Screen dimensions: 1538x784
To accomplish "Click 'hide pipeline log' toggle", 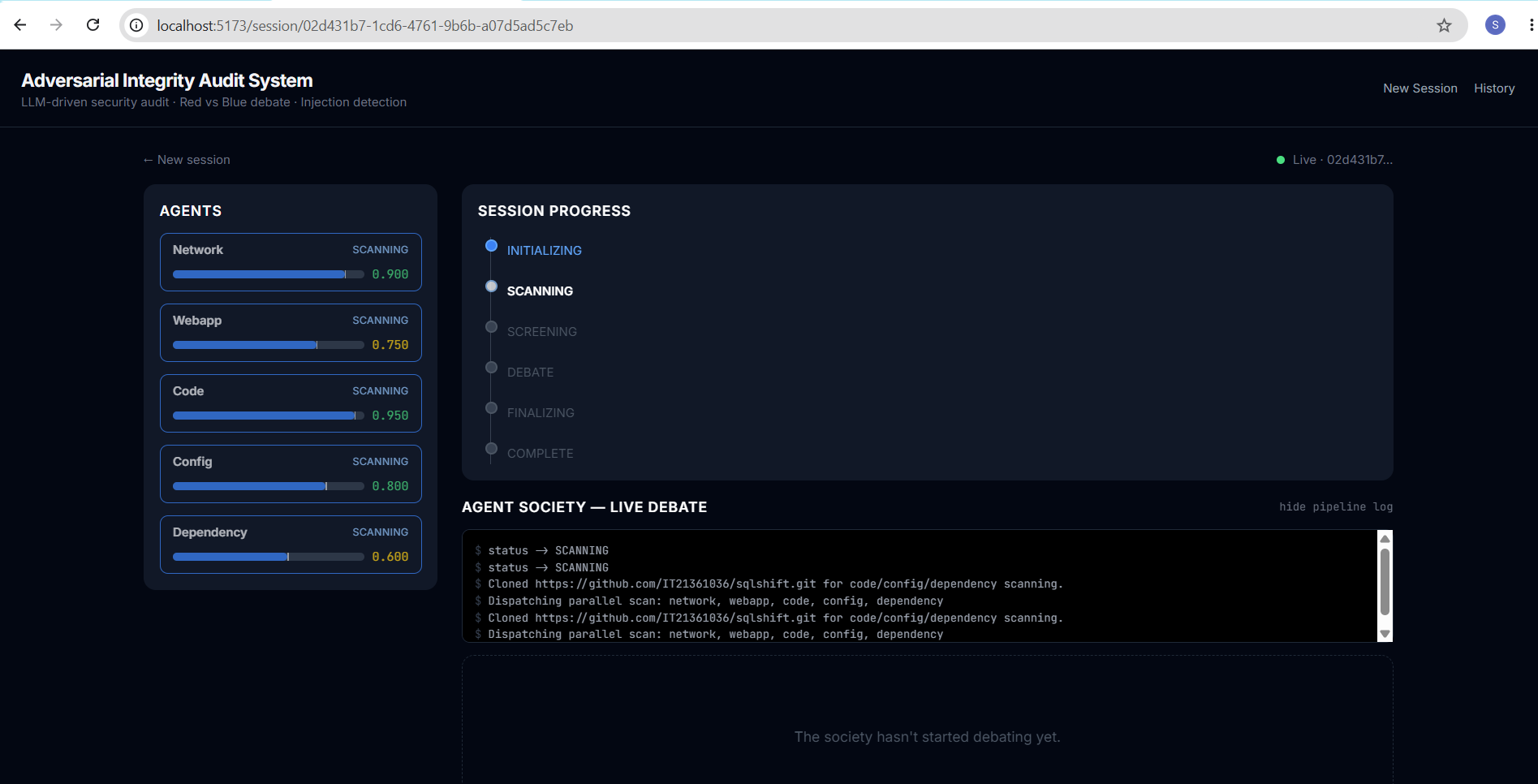I will [1336, 506].
